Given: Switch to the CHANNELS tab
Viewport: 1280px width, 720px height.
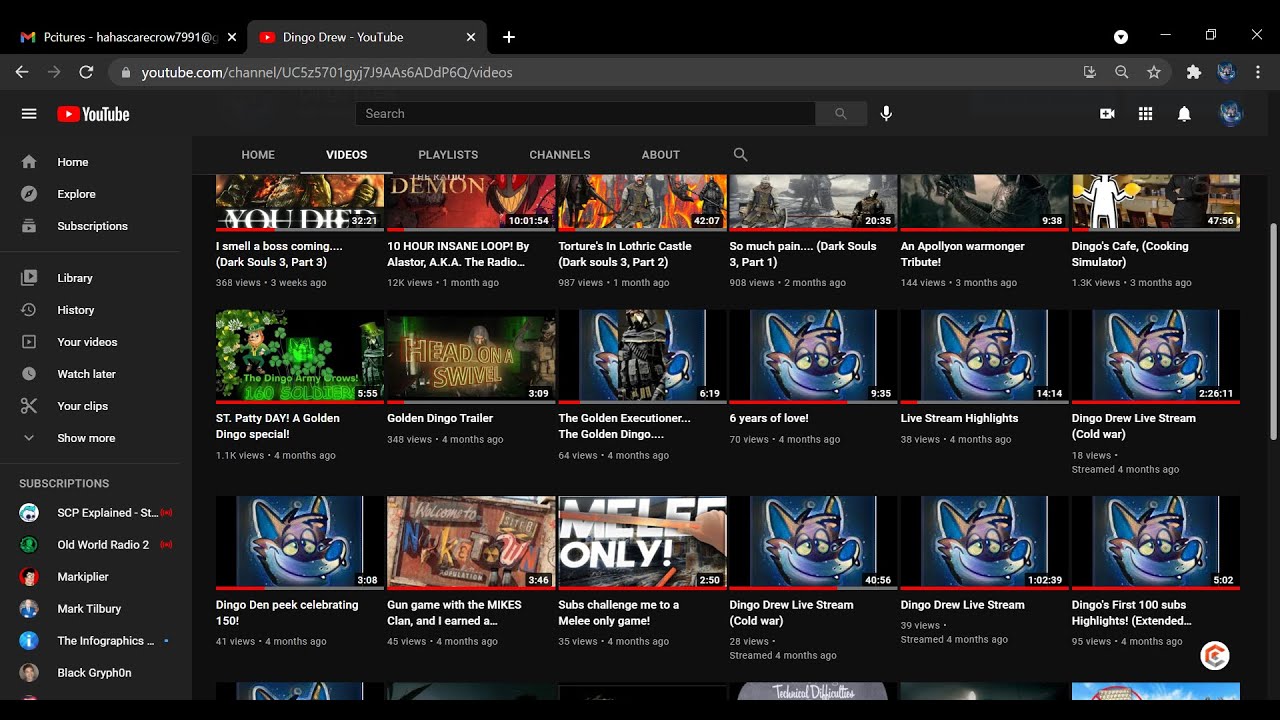Looking at the screenshot, I should click(x=560, y=155).
